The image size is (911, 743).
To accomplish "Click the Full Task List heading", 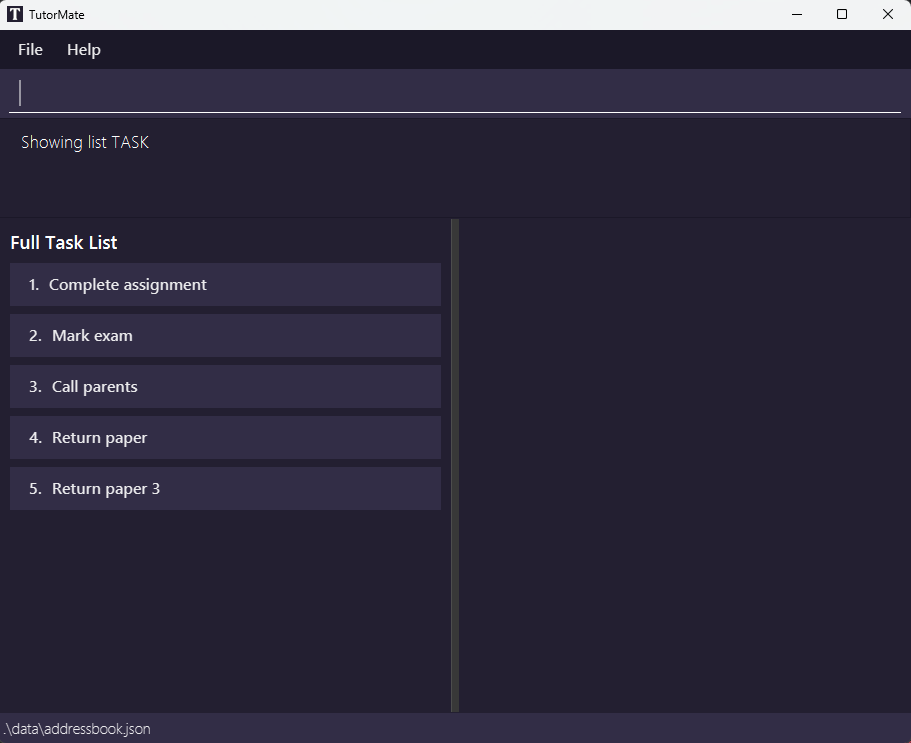I will click(64, 243).
